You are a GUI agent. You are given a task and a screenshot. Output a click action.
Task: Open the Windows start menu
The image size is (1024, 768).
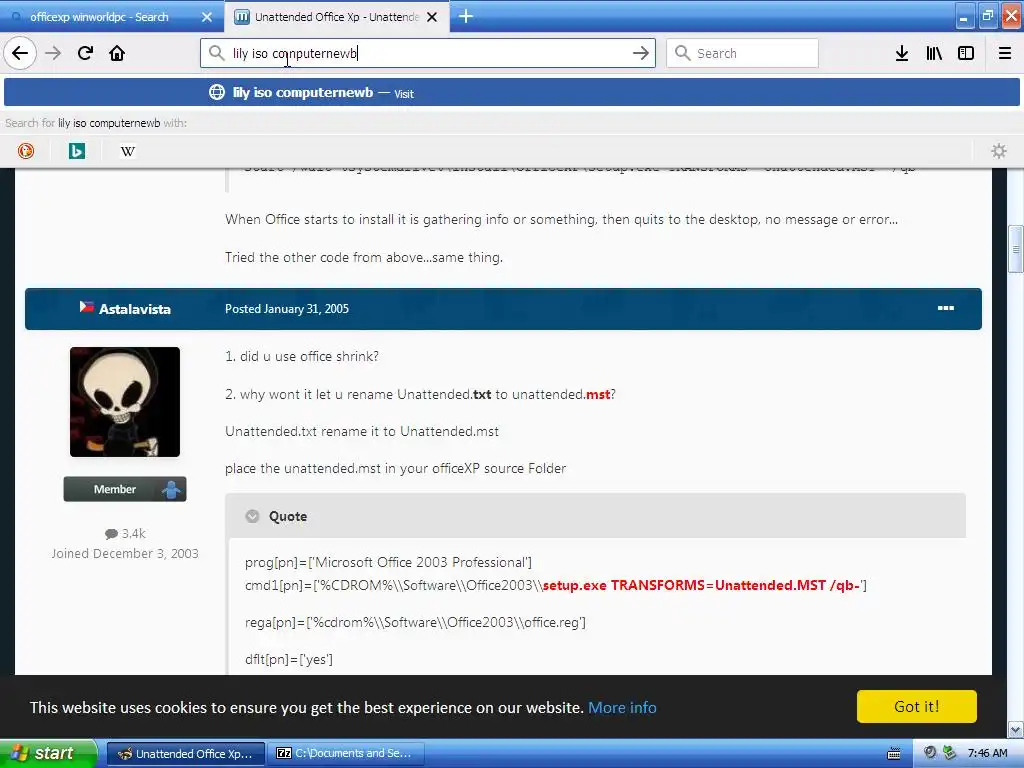coord(48,754)
